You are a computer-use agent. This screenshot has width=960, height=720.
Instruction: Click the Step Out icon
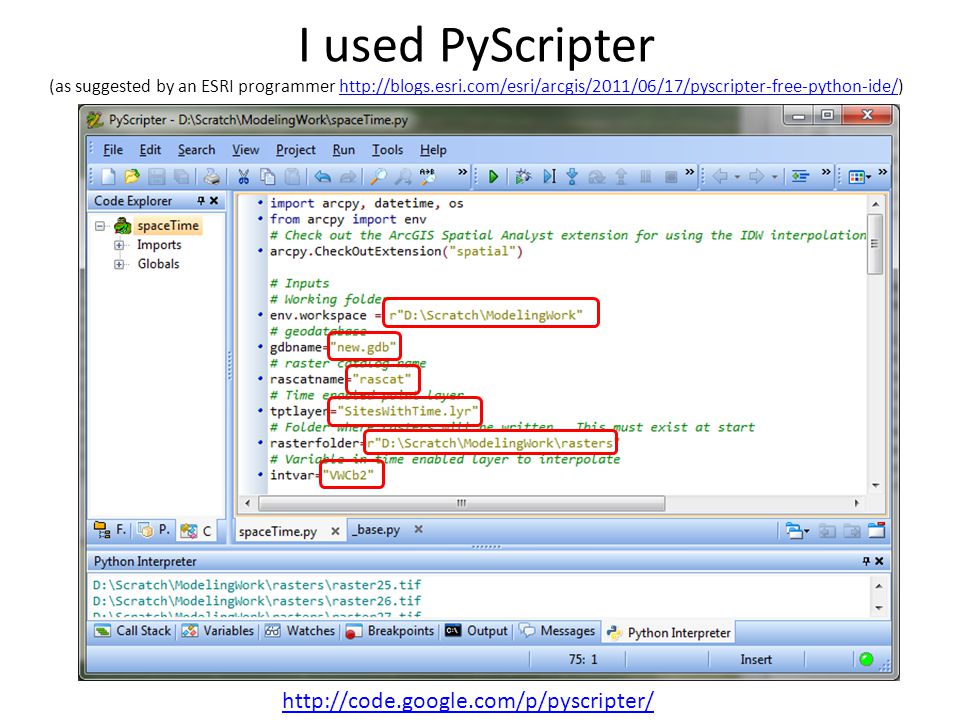click(x=621, y=176)
